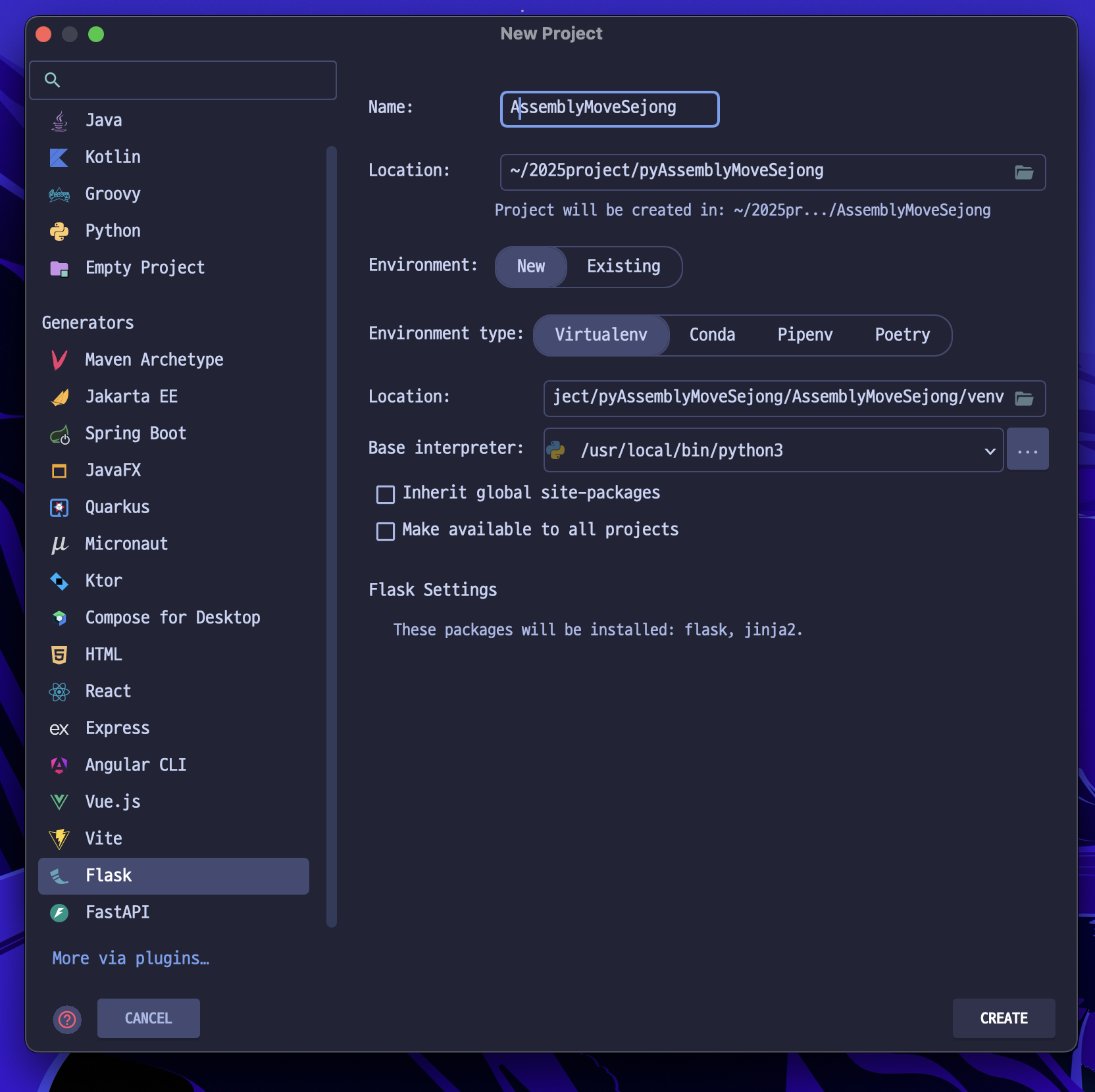
Task: Click the sidebar vertical scrollbar
Action: (x=332, y=536)
